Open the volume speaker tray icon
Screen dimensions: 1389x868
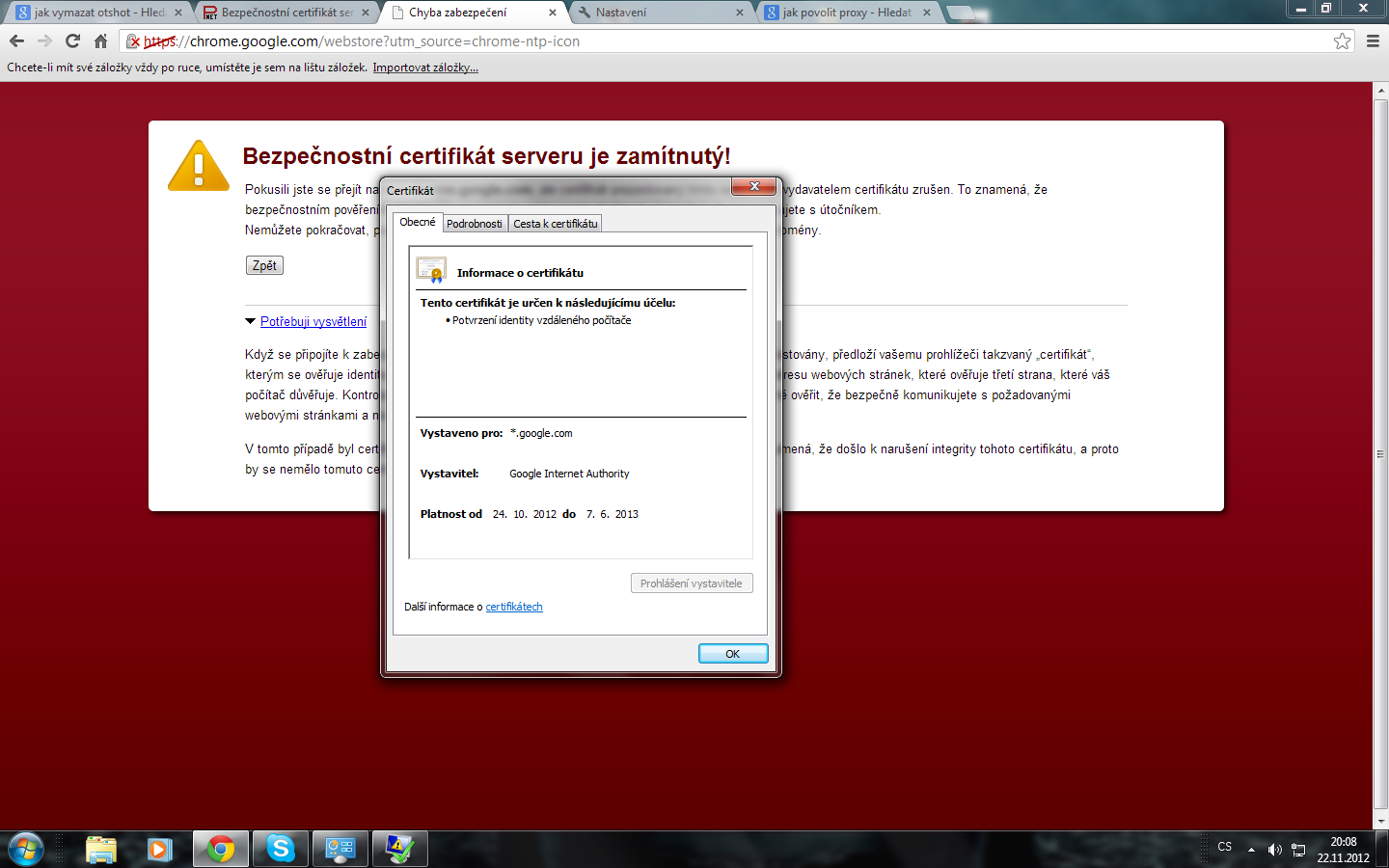[x=1274, y=850]
